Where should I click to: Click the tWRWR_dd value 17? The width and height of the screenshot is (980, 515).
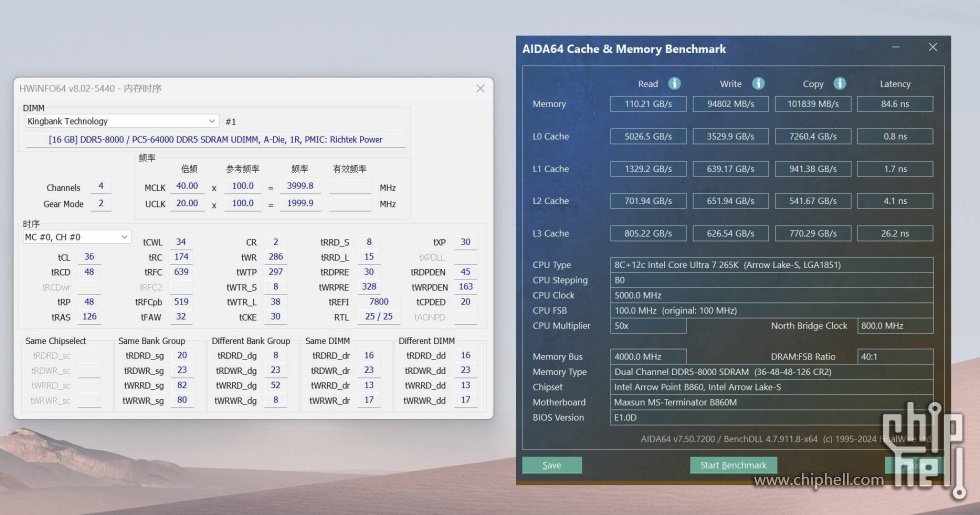coord(466,400)
